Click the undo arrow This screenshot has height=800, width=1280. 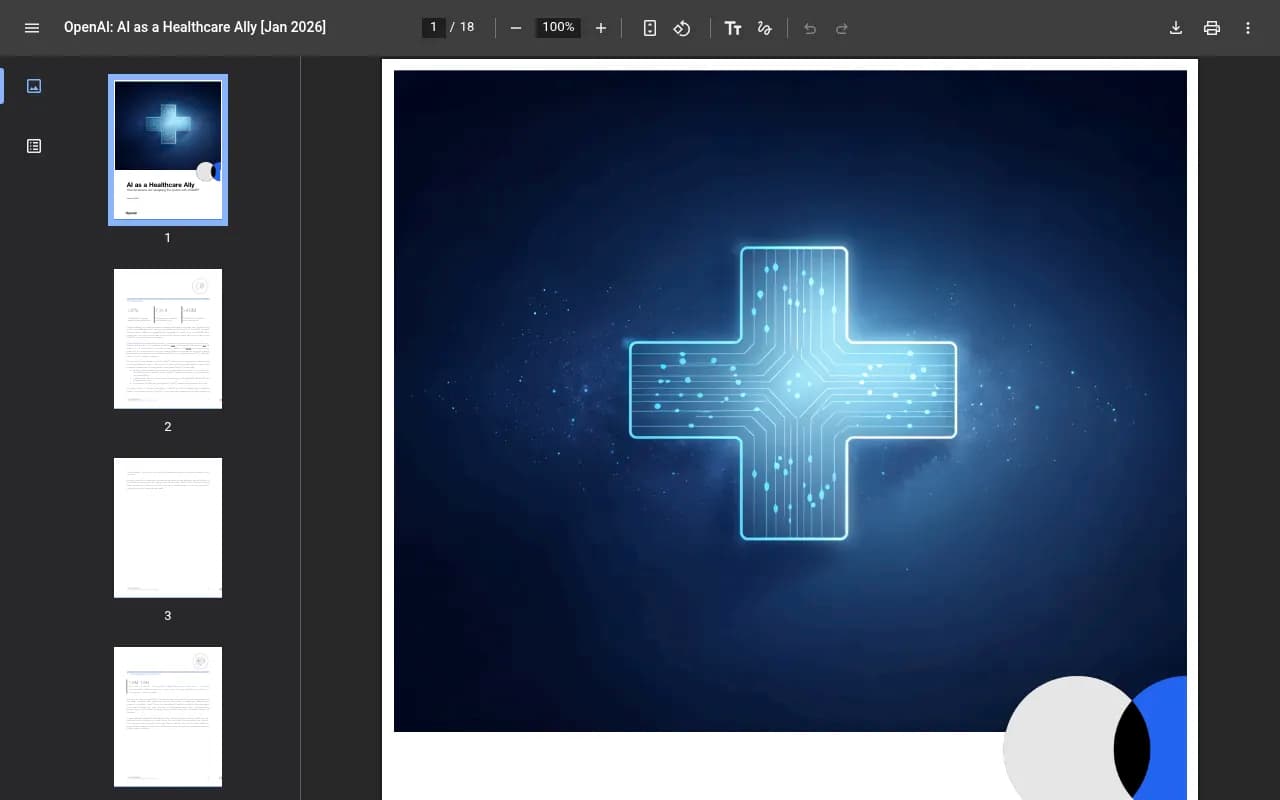point(810,28)
